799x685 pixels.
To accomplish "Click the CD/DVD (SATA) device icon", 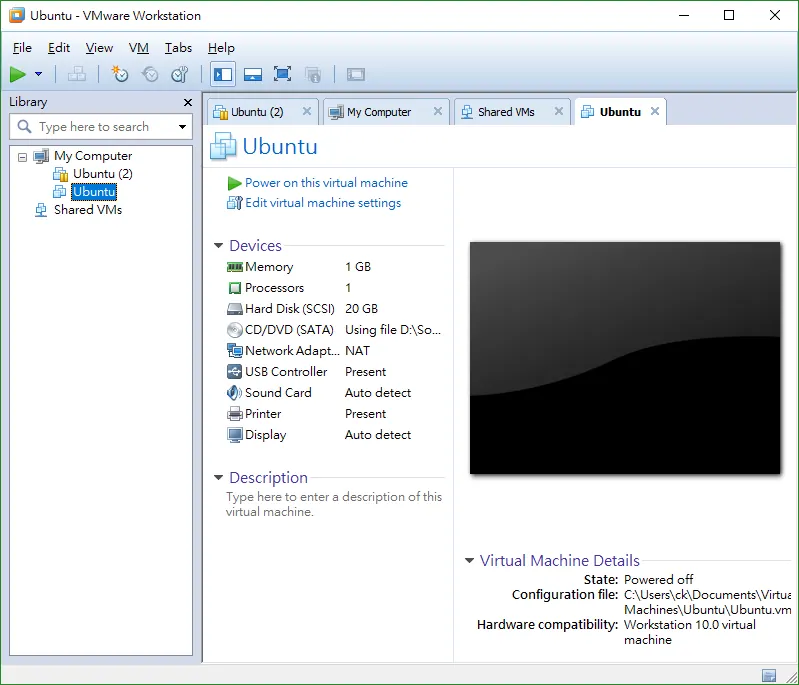I will click(234, 330).
